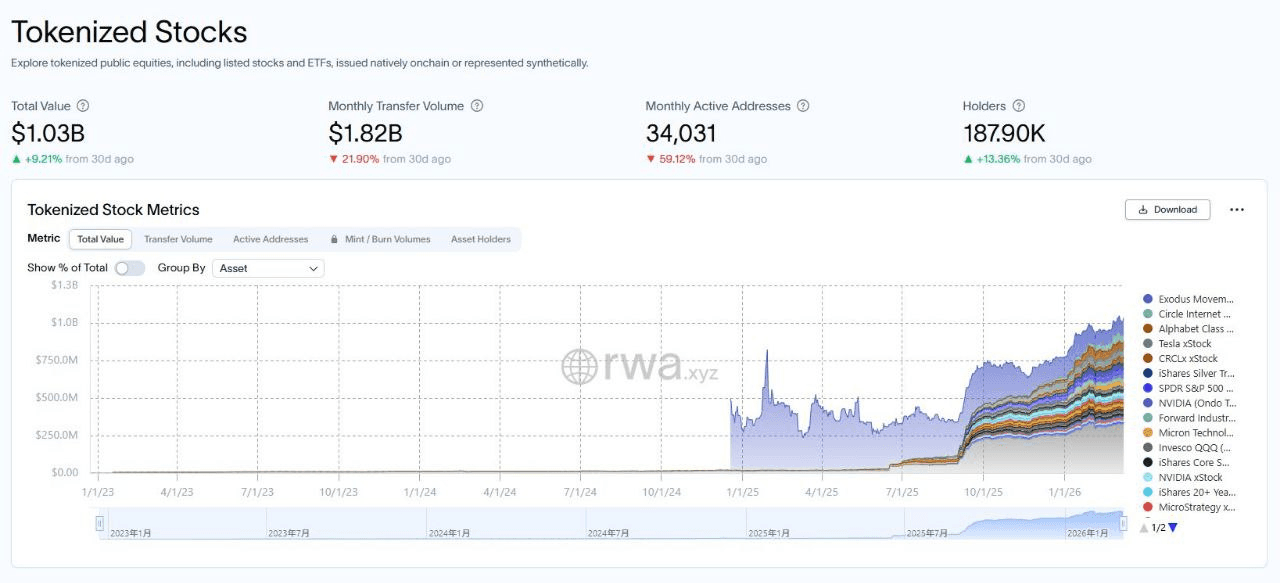Open the three-dot more options menu
This screenshot has width=1280, height=583.
pyautogui.click(x=1237, y=210)
